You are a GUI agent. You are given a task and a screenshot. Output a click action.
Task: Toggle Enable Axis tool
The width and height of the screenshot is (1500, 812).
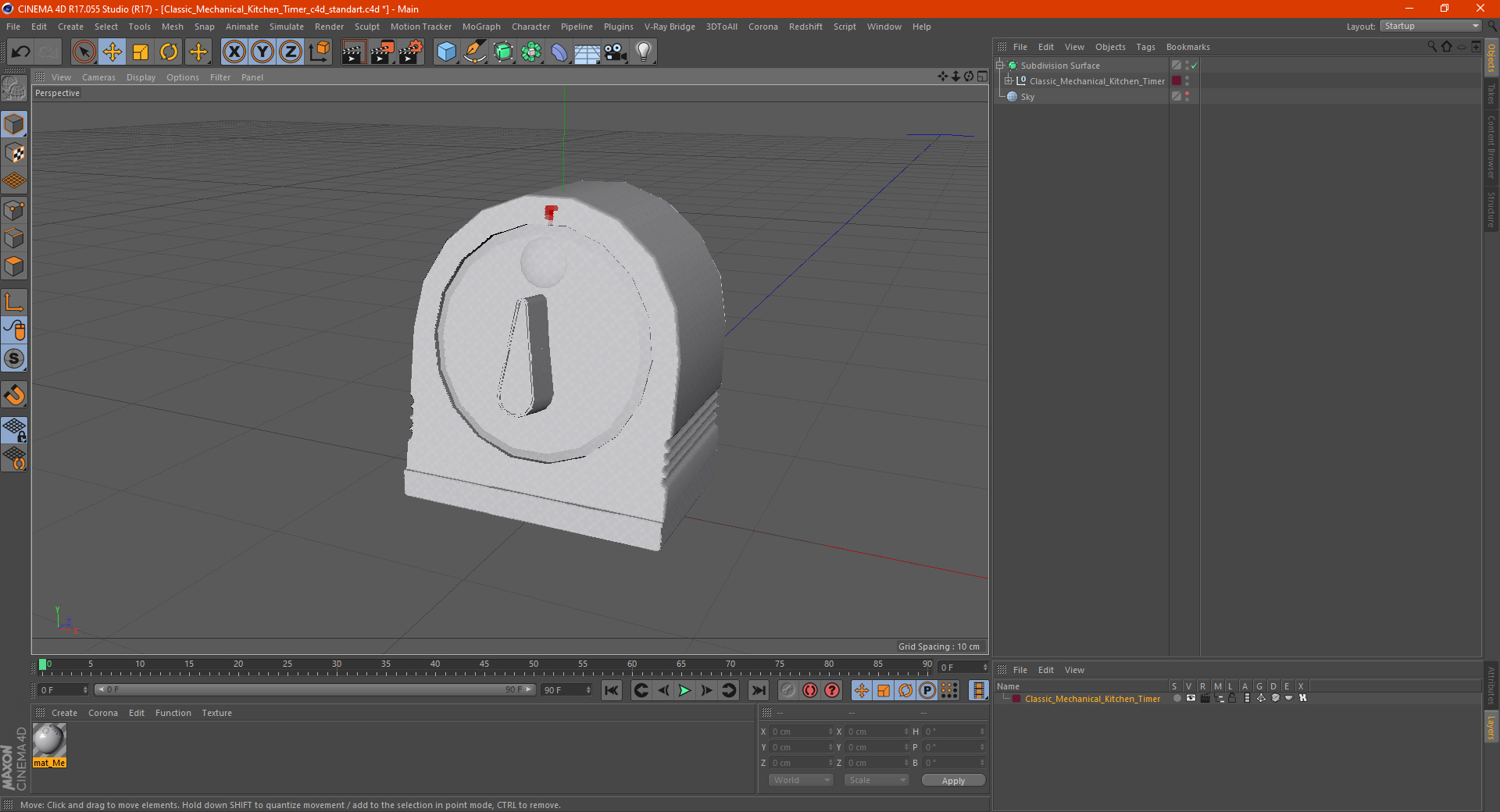14,302
